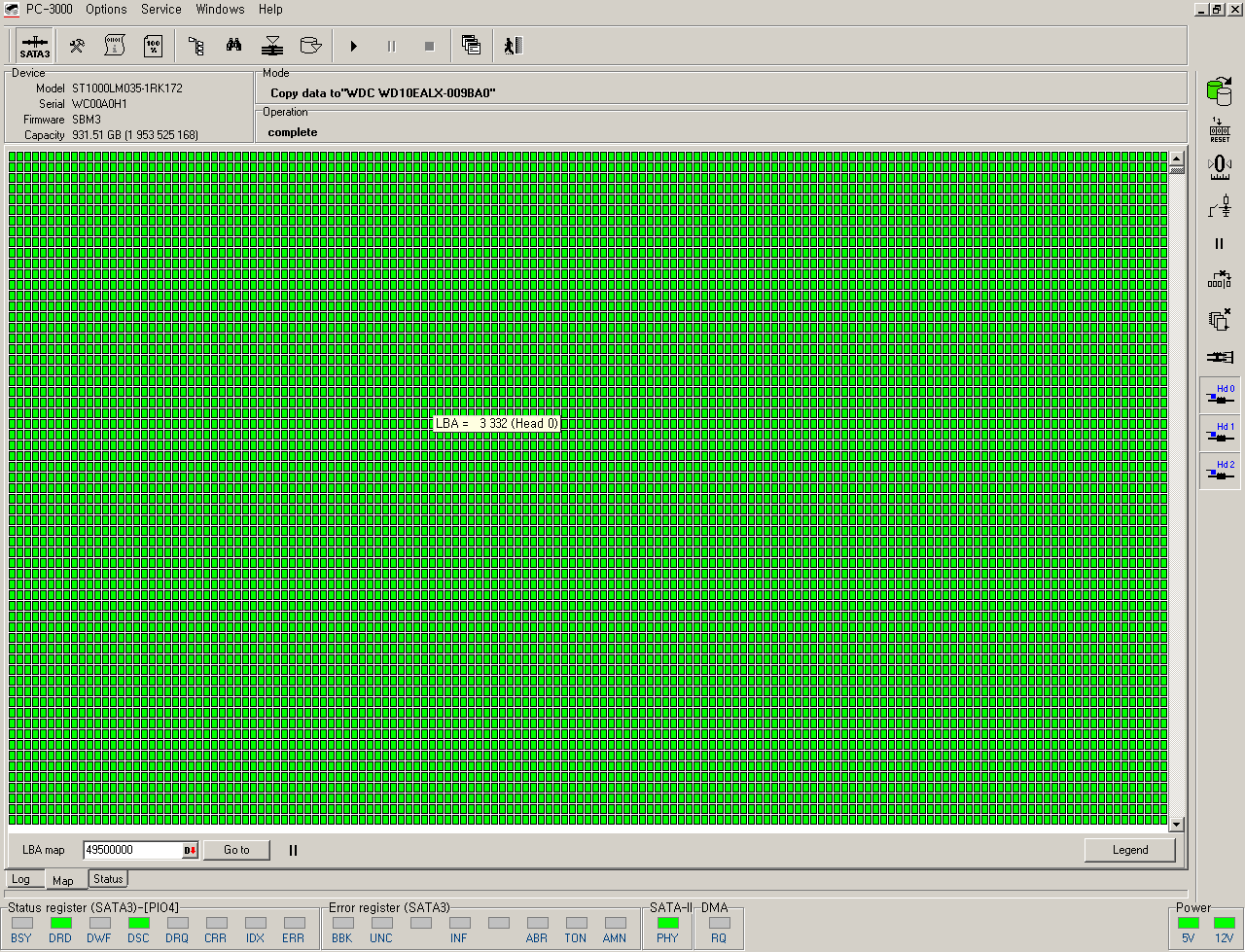Click the RESET counter icon in sidebar
The height and width of the screenshot is (952, 1245).
[x=1219, y=130]
